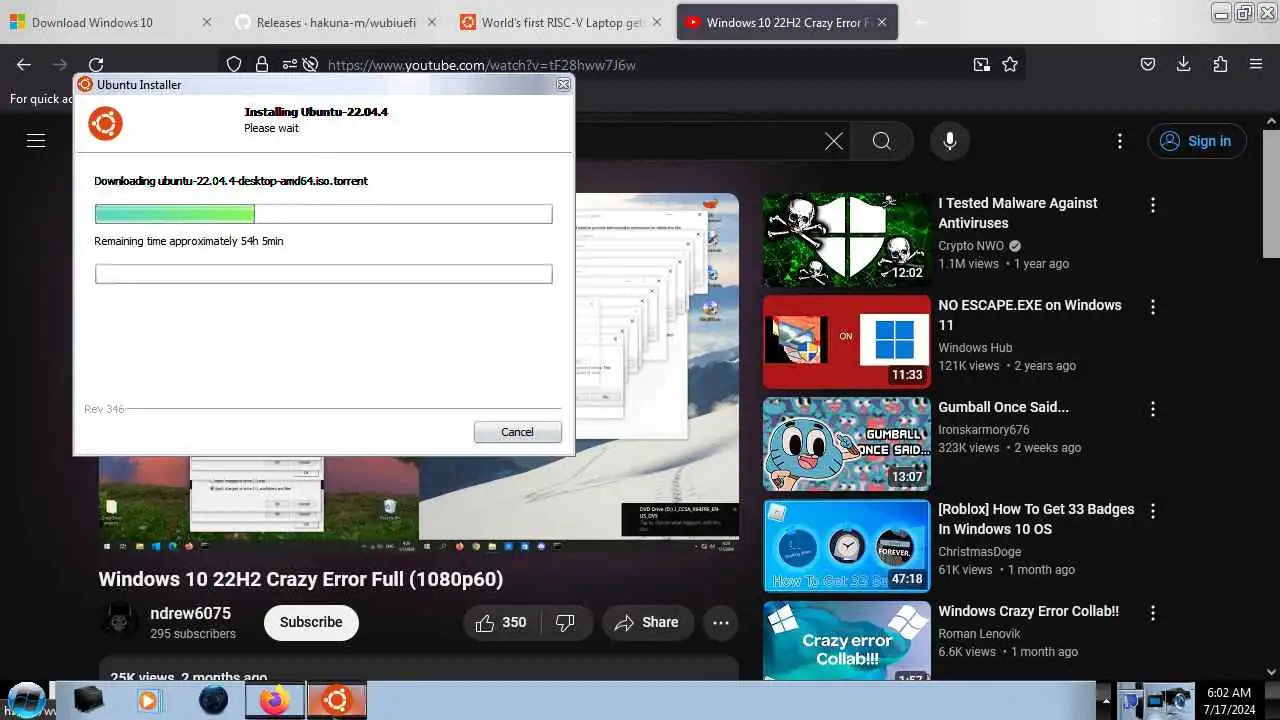The width and height of the screenshot is (1280, 720).
Task: Open Firefox from the taskbar
Action: [x=274, y=700]
